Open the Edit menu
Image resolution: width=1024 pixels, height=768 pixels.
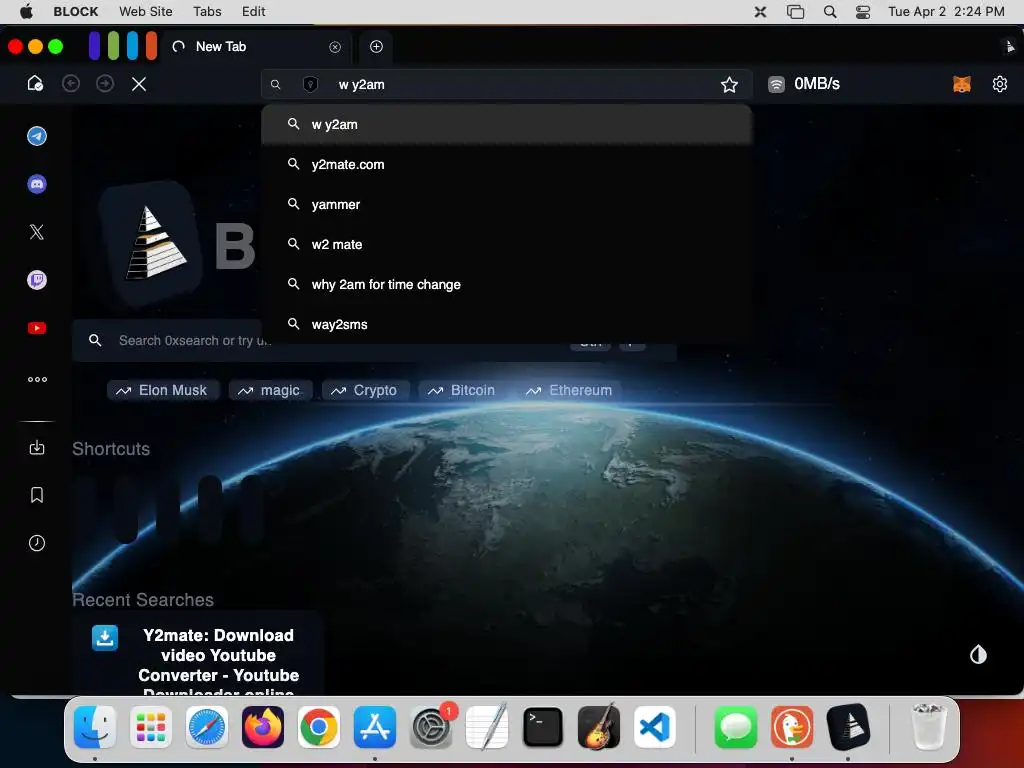pyautogui.click(x=253, y=11)
